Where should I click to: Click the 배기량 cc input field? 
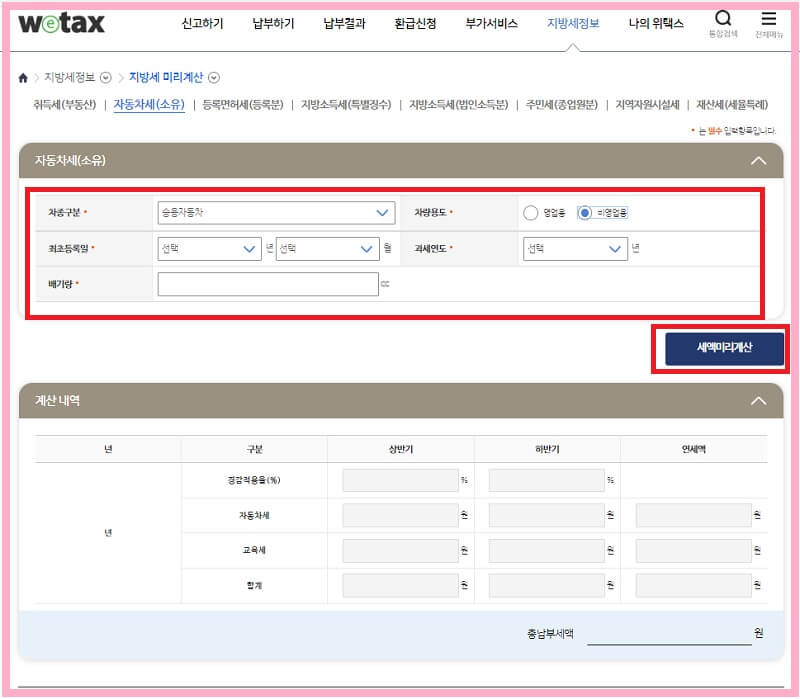pyautogui.click(x=268, y=284)
